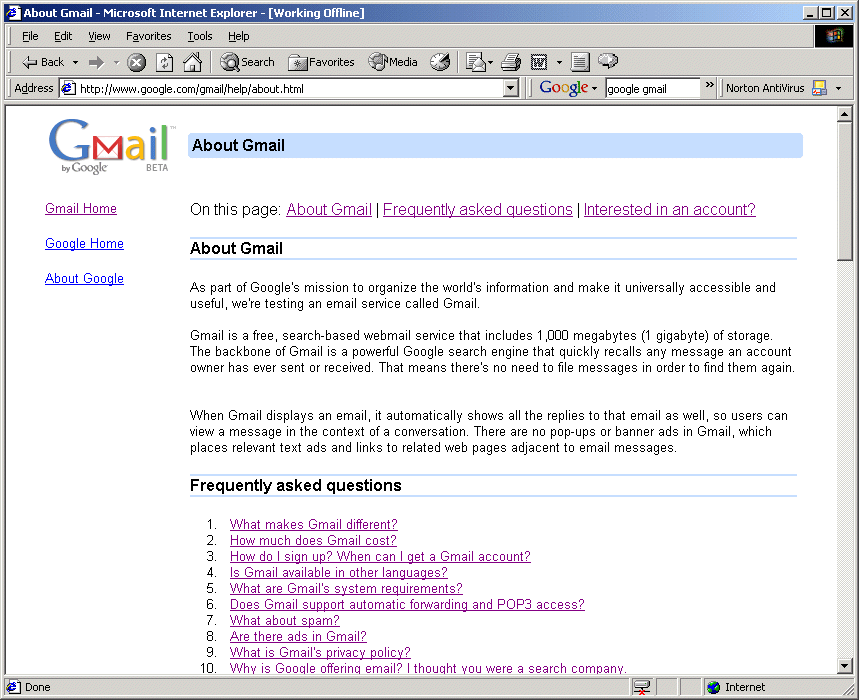Viewport: 859px width, 700px height.
Task: Click the Norton AntiVirus icon
Action: coord(819,88)
